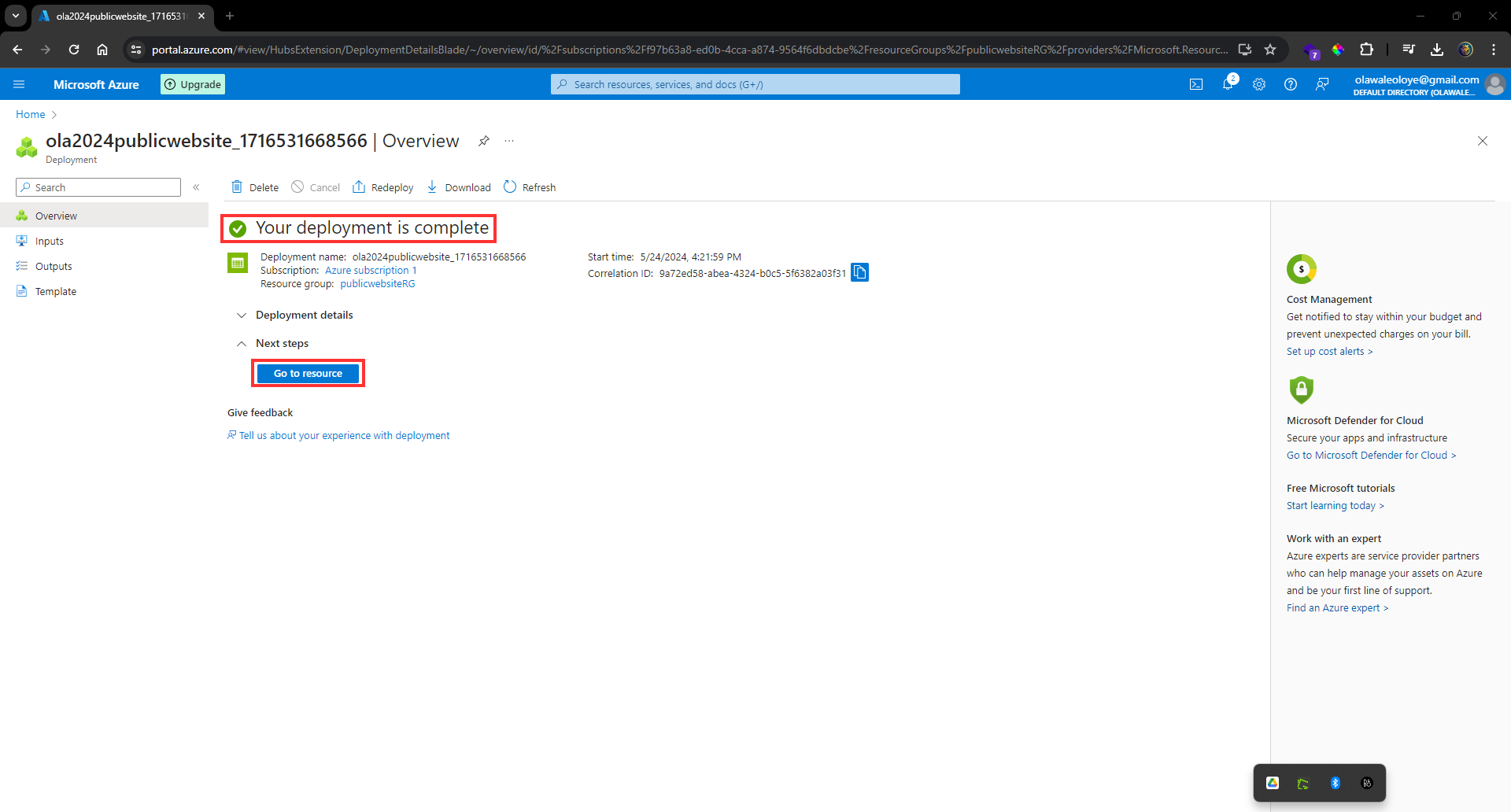Open browser downloads
This screenshot has height=812, width=1511.
(1437, 50)
